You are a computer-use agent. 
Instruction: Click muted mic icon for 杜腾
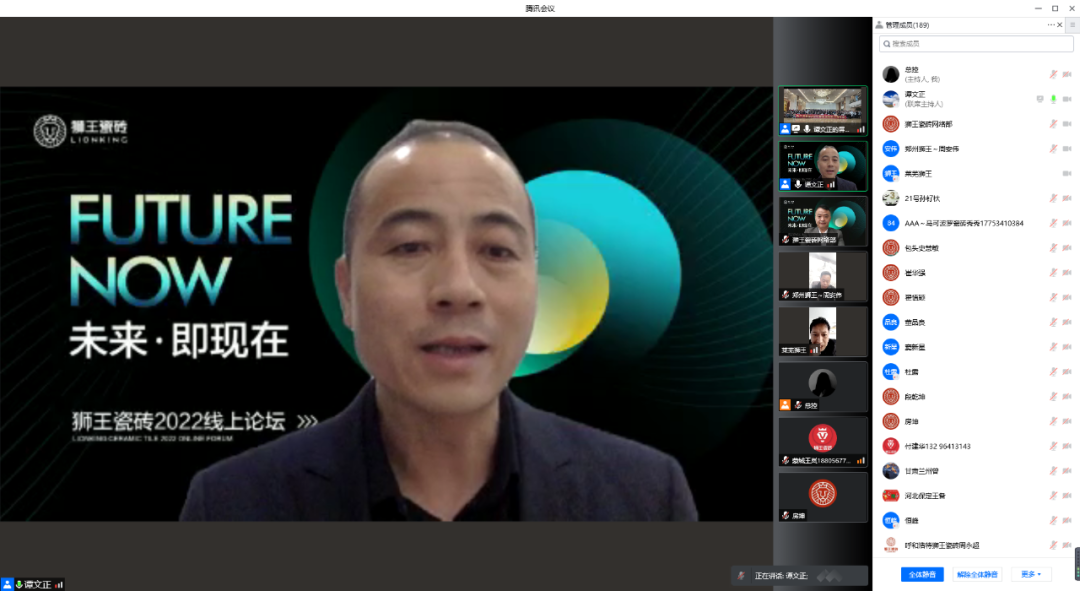tap(1053, 372)
